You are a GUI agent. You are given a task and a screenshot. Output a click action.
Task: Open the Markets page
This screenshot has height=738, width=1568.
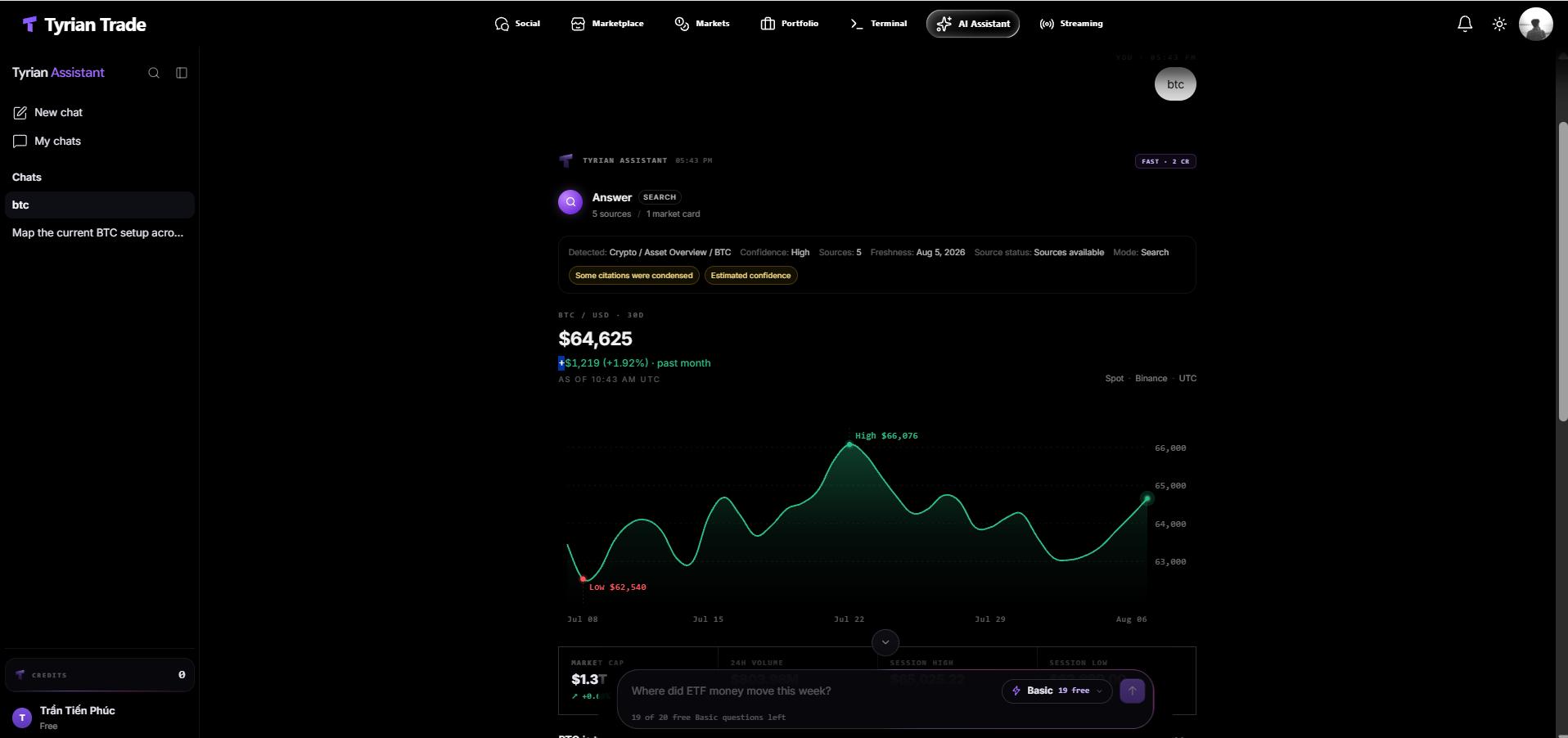point(702,24)
